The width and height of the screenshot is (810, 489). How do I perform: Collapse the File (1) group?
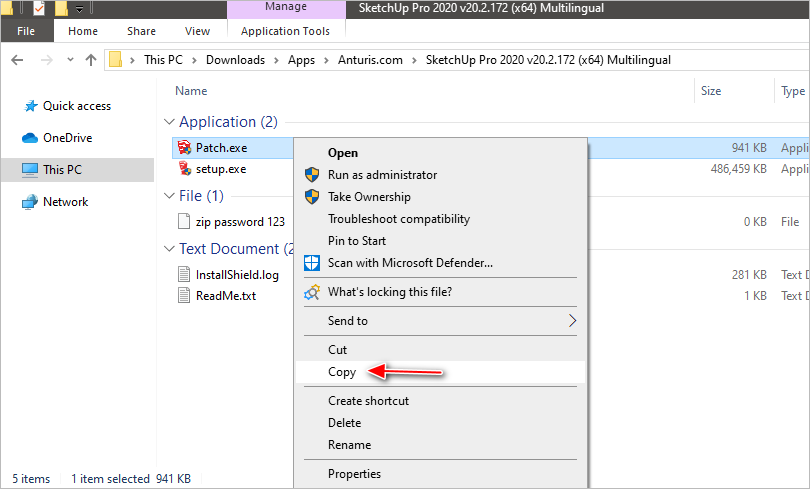click(168, 195)
